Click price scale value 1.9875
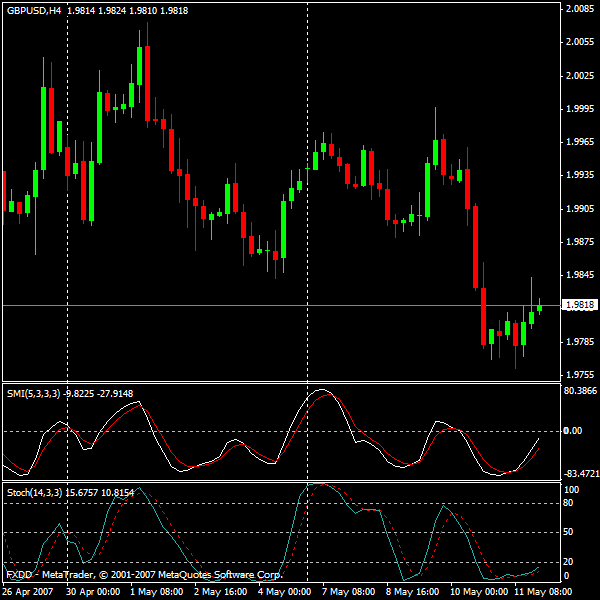 (x=580, y=242)
